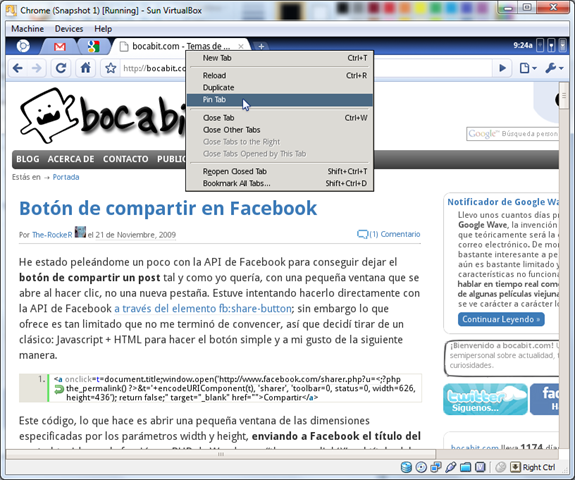The width and height of the screenshot is (575, 480).
Task: Open the CONTACTO navigation item
Action: click(125, 159)
